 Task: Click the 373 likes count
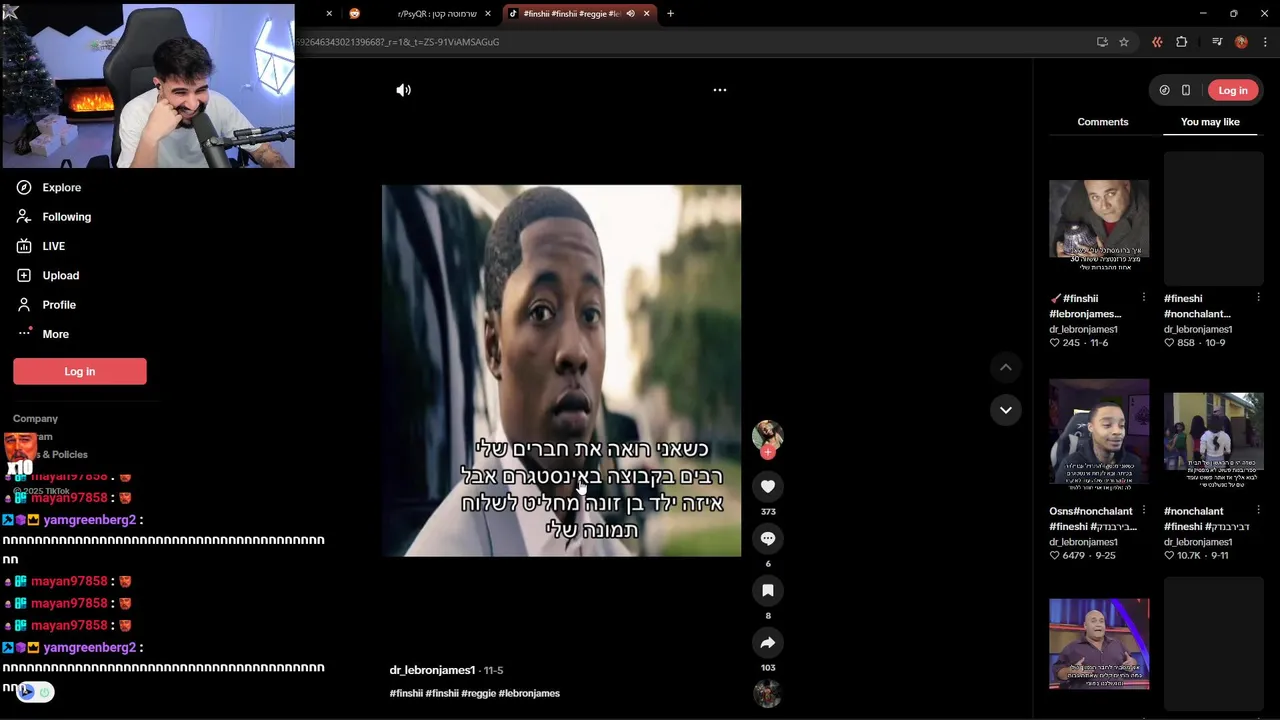[768, 511]
